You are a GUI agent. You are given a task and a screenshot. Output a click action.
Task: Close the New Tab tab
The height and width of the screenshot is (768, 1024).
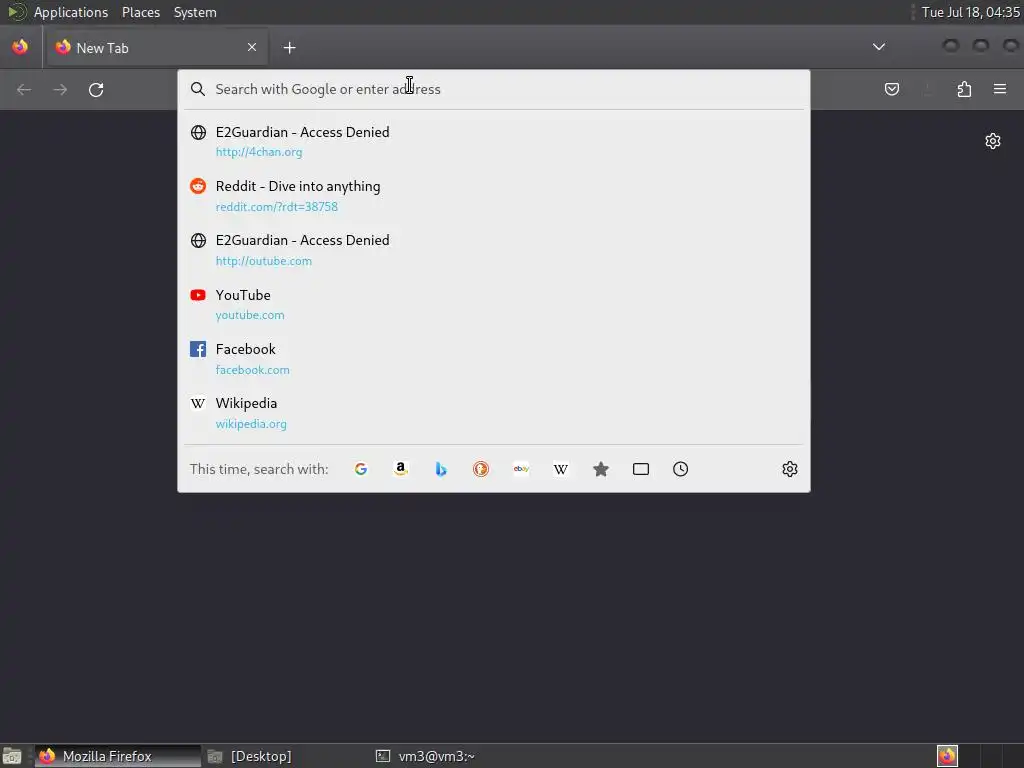252,47
